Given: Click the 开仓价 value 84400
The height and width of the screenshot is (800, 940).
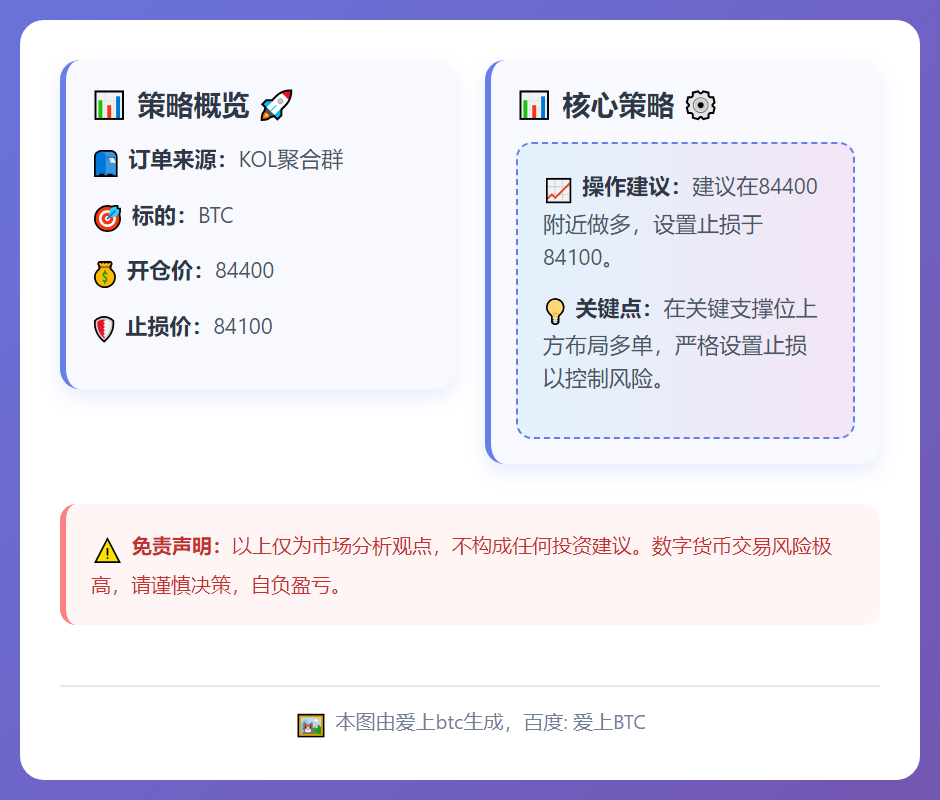Looking at the screenshot, I should click(245, 270).
